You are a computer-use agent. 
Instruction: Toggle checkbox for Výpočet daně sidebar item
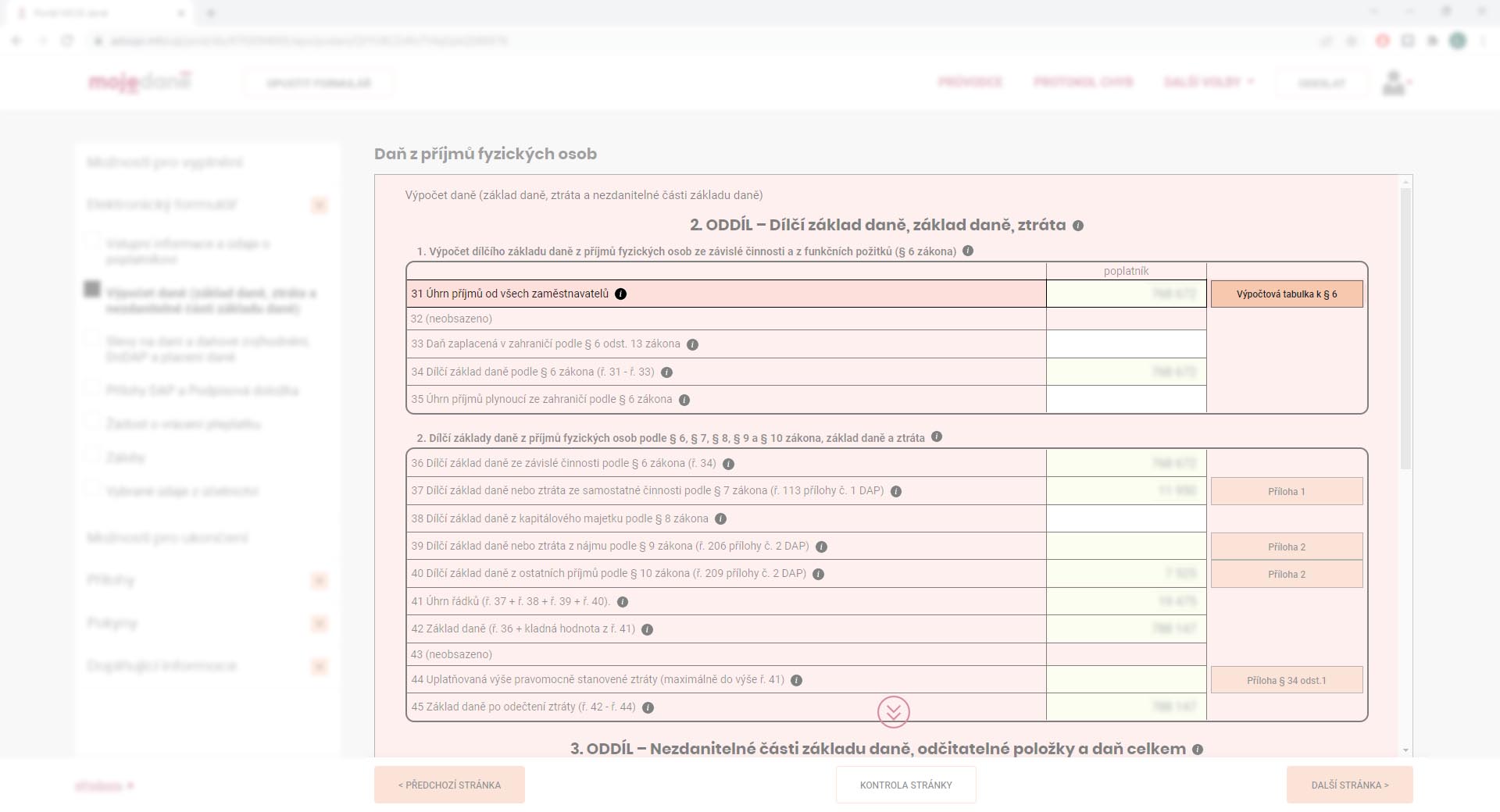point(92,289)
